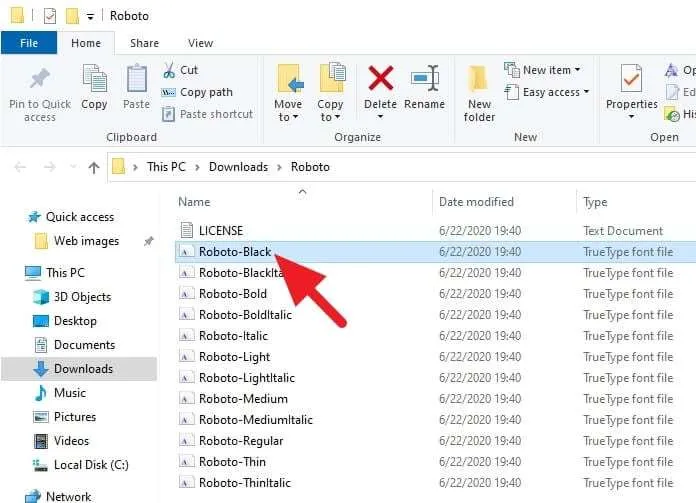The width and height of the screenshot is (696, 503).
Task: Click the Paste clipboard icon
Action: point(136,78)
